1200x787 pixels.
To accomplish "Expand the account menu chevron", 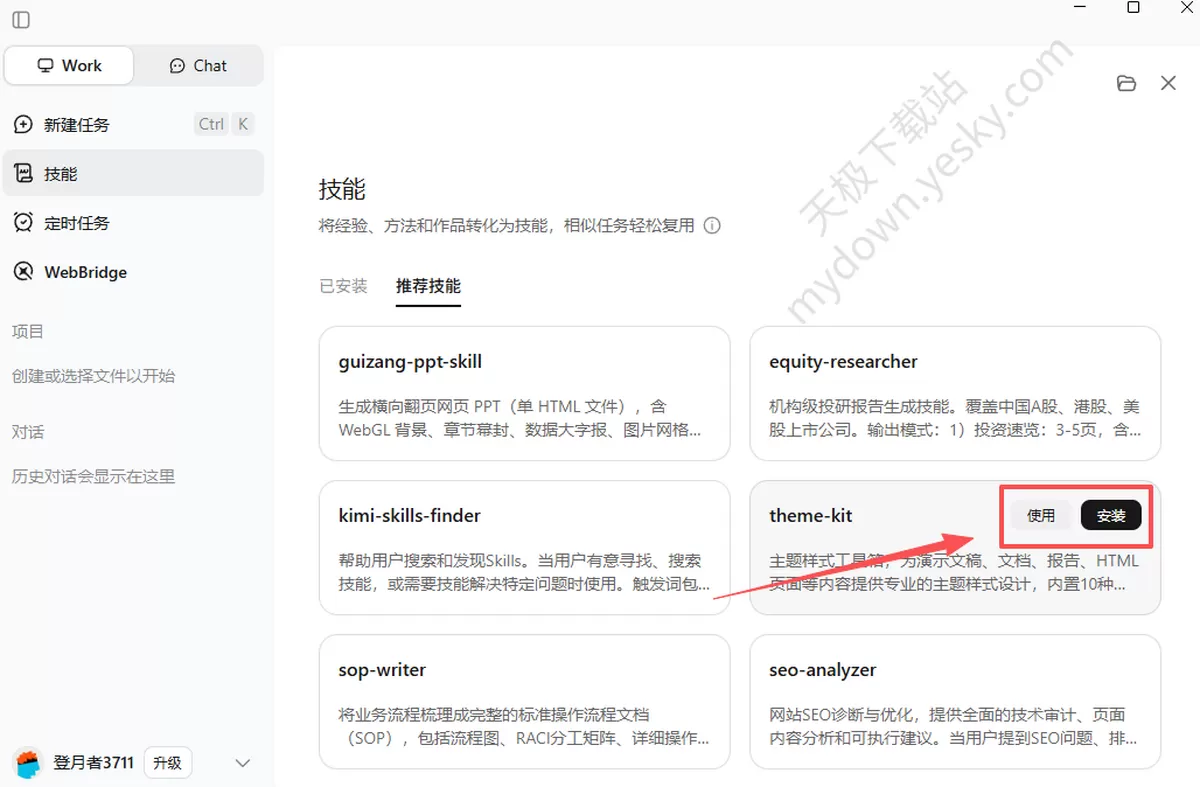I will 242,763.
